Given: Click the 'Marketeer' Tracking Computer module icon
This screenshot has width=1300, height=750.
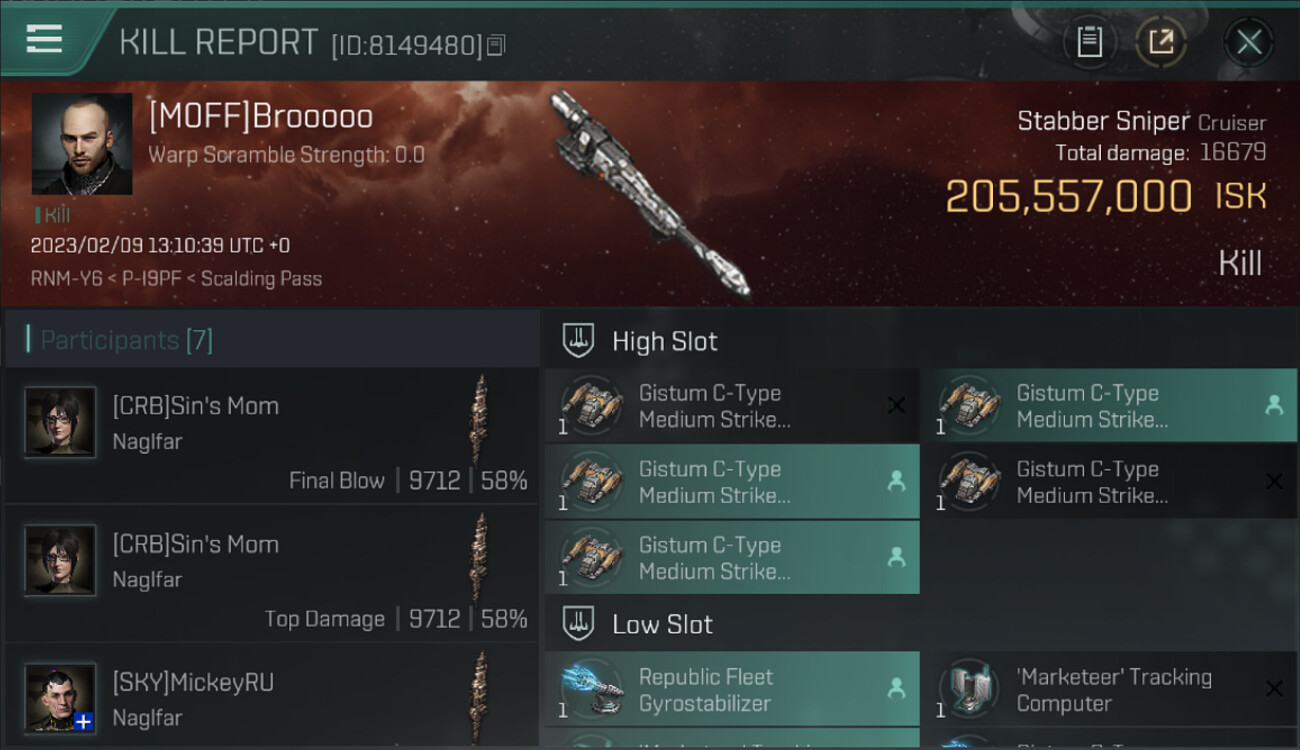Looking at the screenshot, I should click(x=968, y=689).
